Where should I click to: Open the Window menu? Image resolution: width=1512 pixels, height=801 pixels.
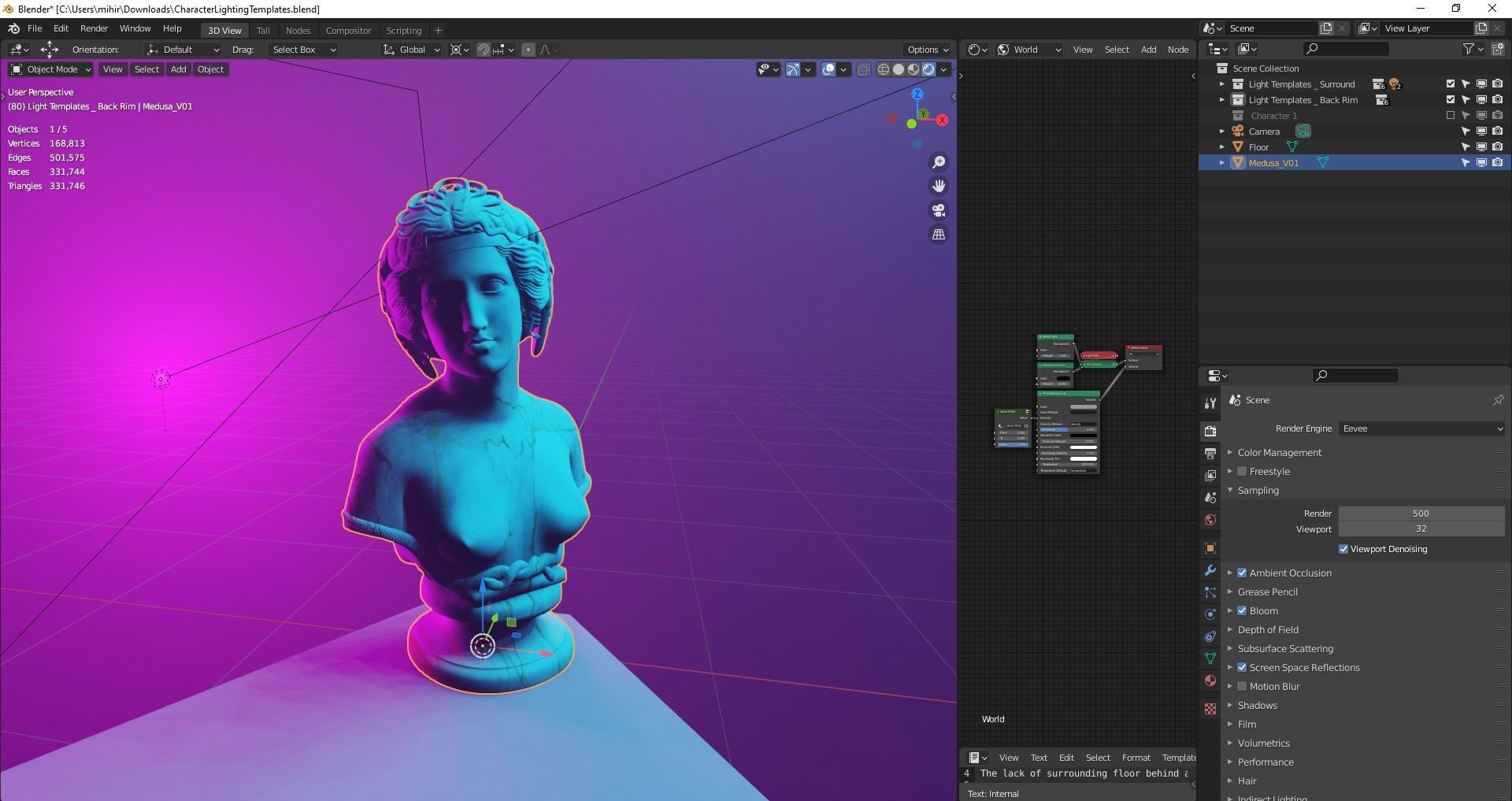tap(135, 28)
